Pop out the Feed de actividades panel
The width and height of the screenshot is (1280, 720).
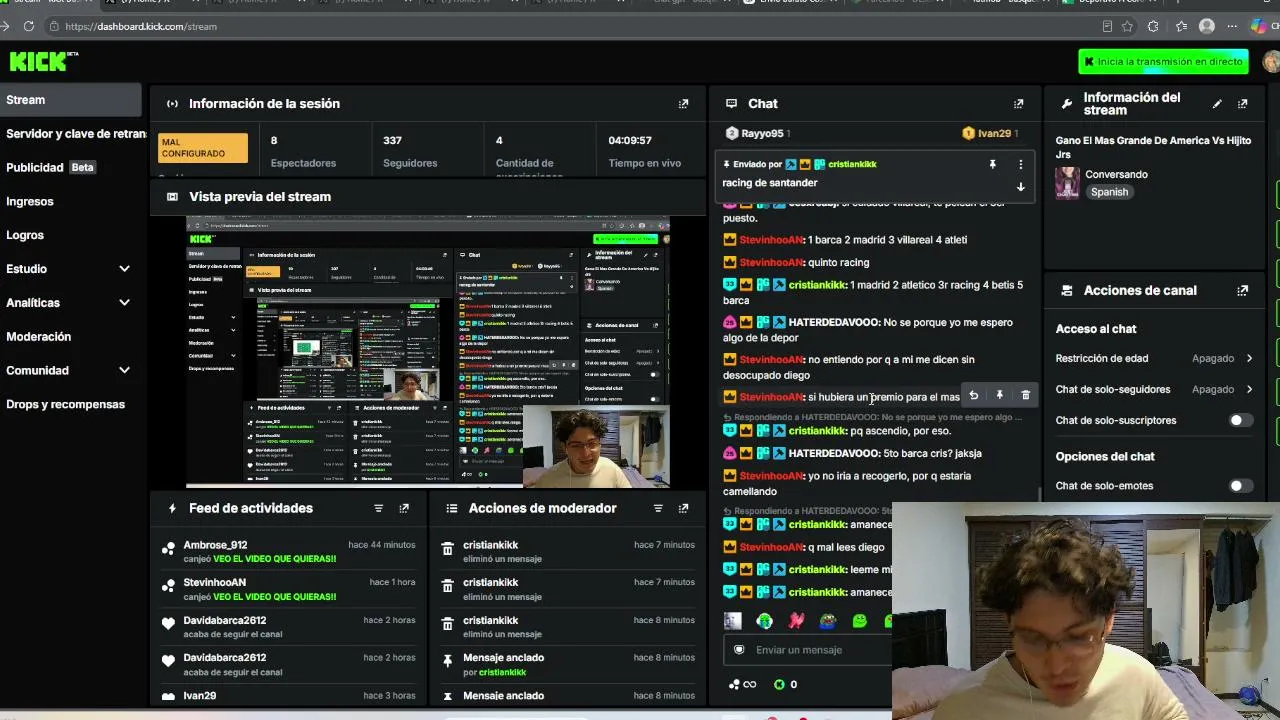pyautogui.click(x=403, y=508)
